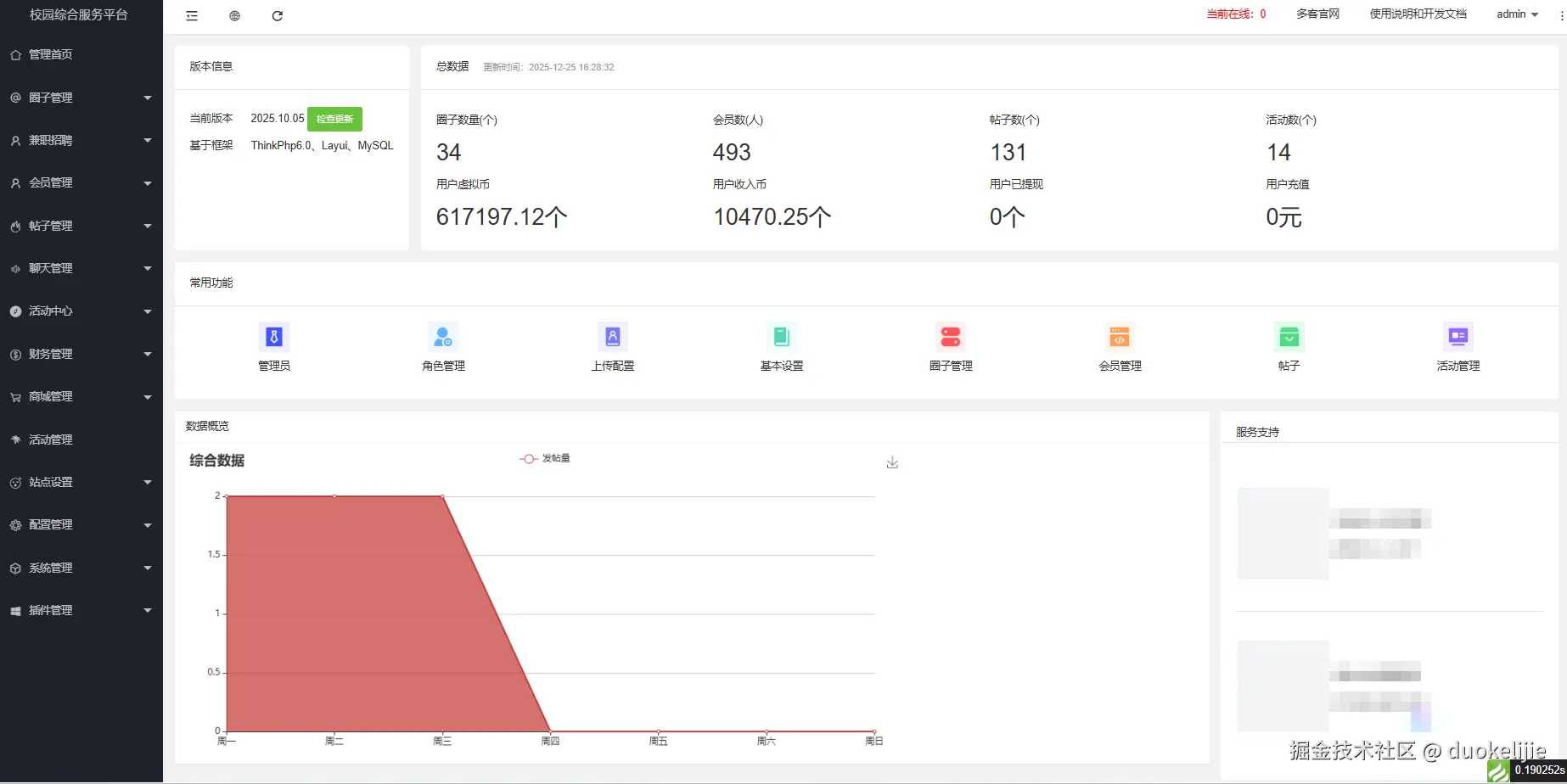Click the 周三 data point on the chart

442,496
